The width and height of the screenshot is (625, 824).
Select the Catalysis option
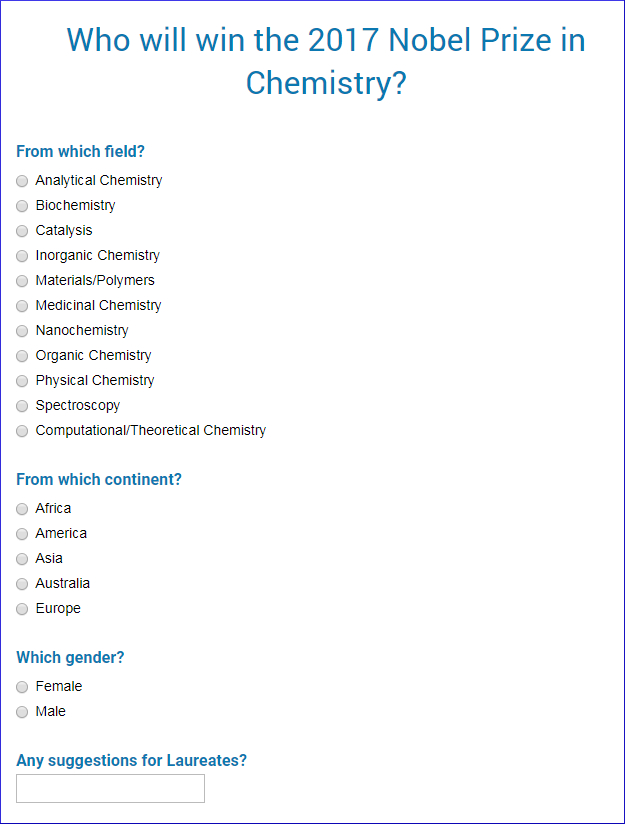pyautogui.click(x=22, y=231)
